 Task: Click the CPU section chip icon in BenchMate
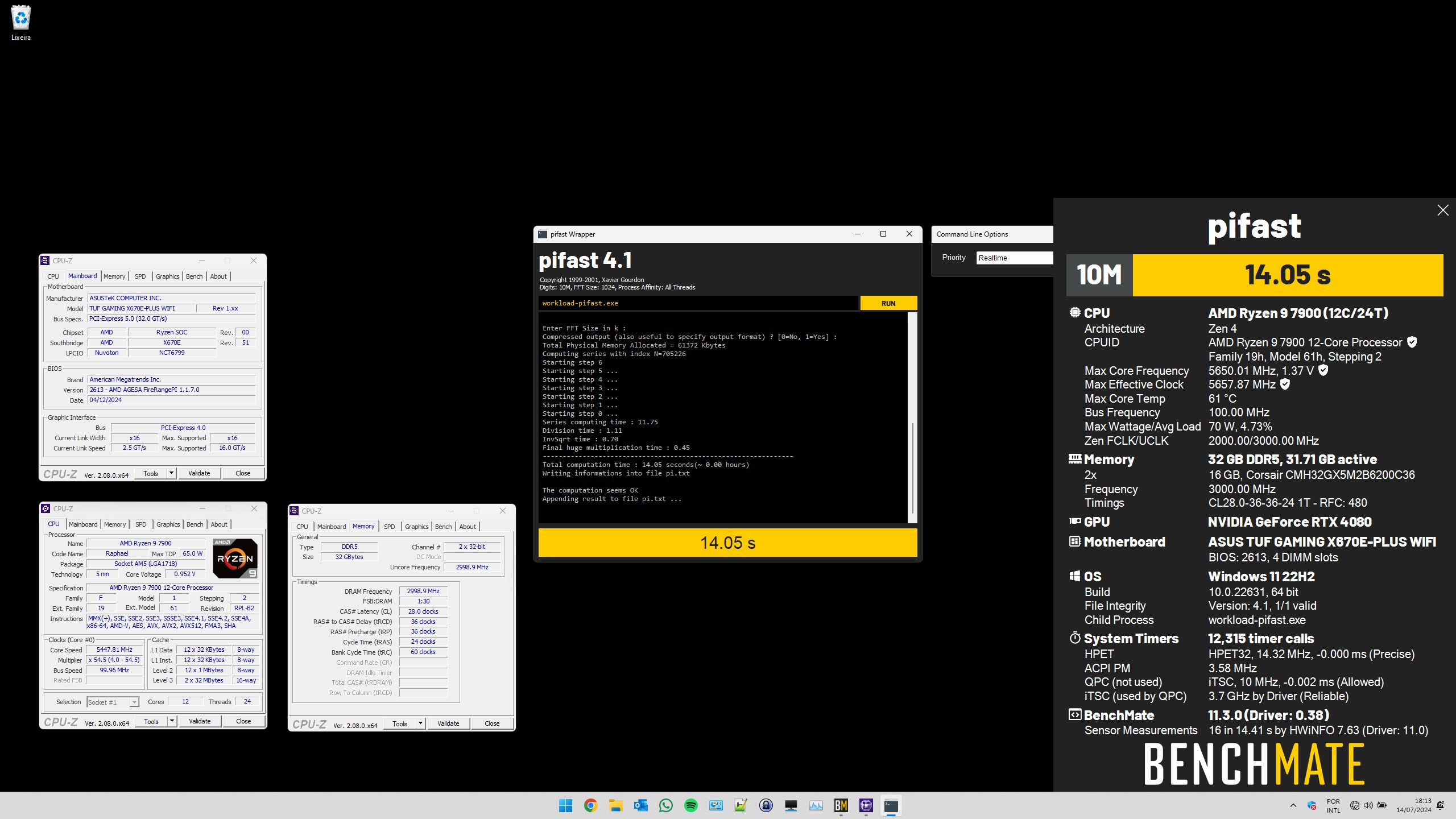(1075, 312)
